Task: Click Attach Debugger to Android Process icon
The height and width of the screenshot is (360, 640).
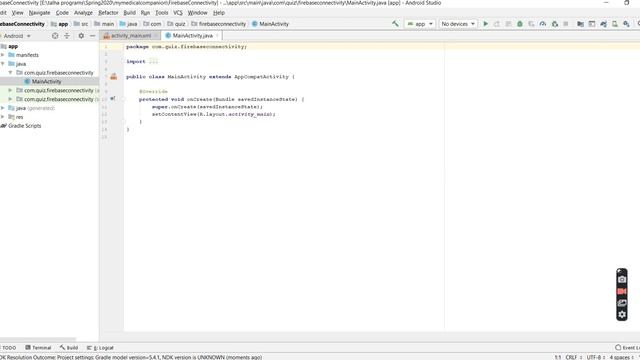Action: click(554, 24)
